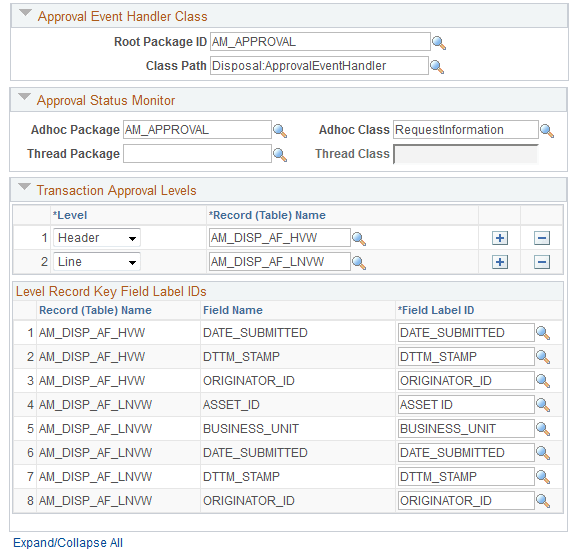Sort key fields by Record (Table) Name header
This screenshot has width=576, height=552.
tap(95, 310)
